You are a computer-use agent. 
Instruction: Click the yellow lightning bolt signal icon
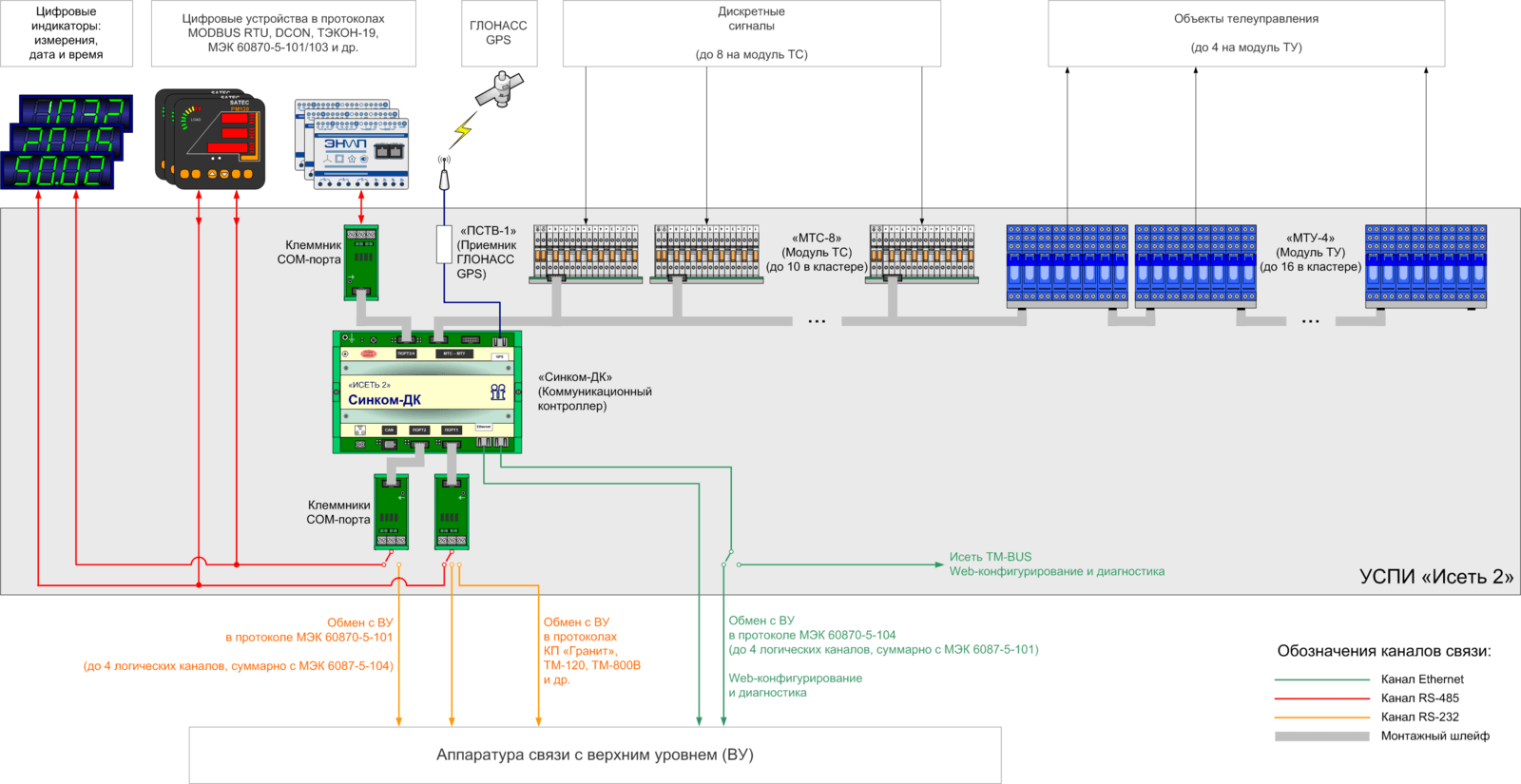463,130
